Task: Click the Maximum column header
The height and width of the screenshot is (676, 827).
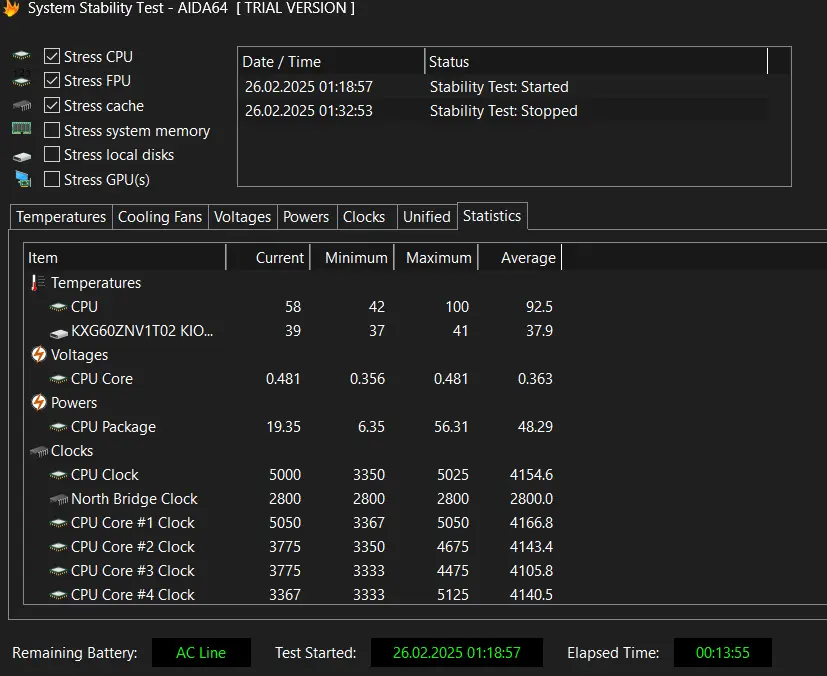Action: (x=436, y=257)
